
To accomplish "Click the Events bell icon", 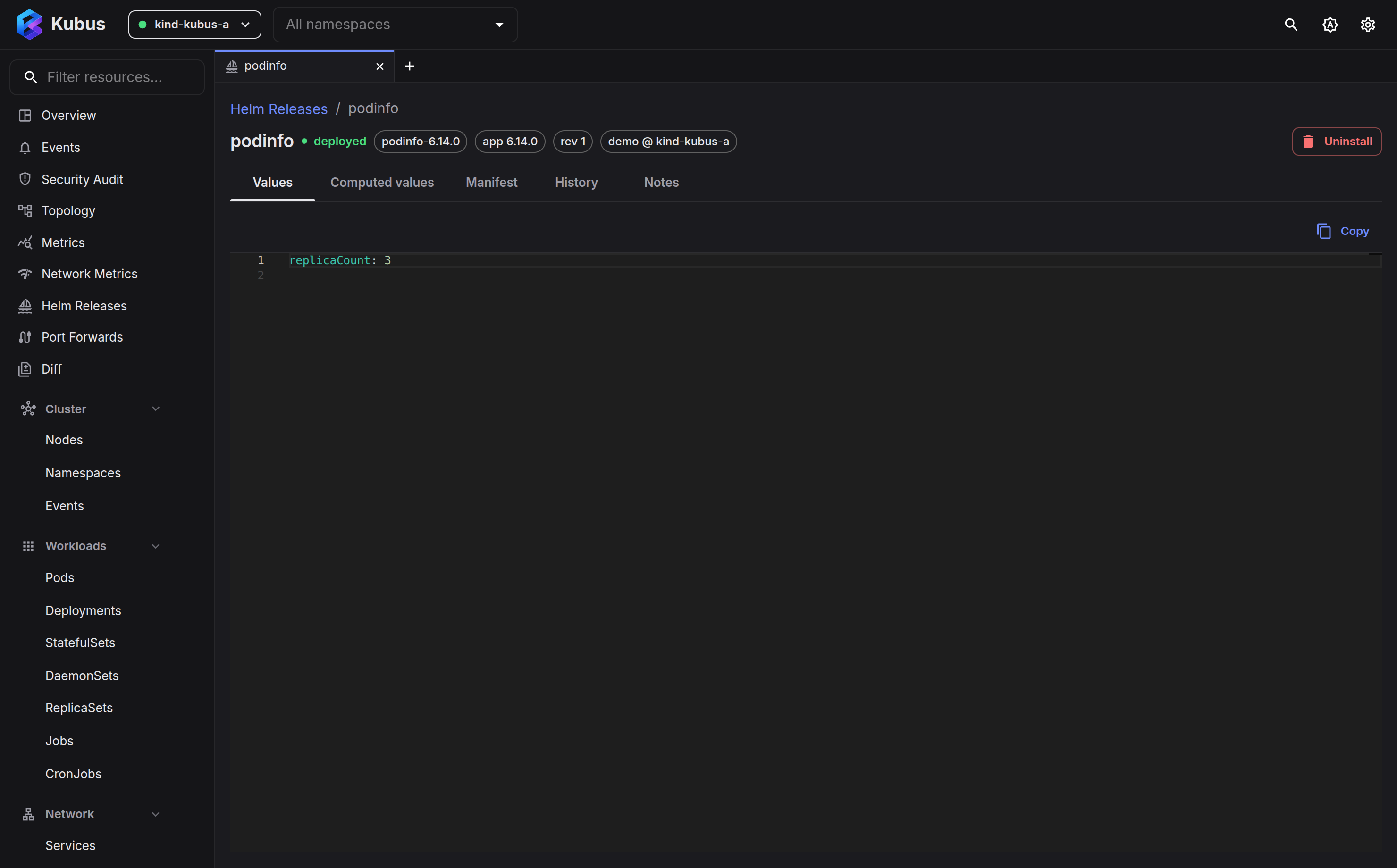I will point(25,148).
